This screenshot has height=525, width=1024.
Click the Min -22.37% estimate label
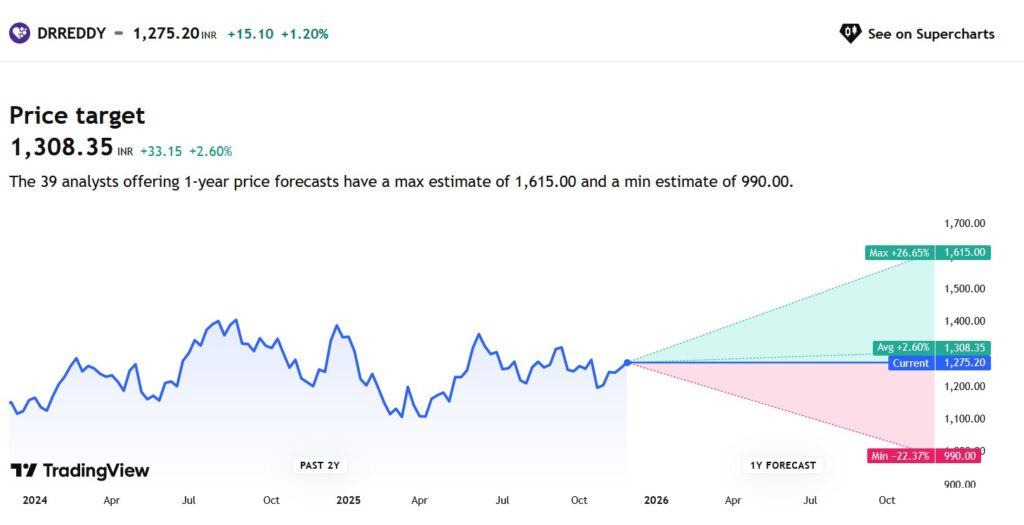point(899,456)
